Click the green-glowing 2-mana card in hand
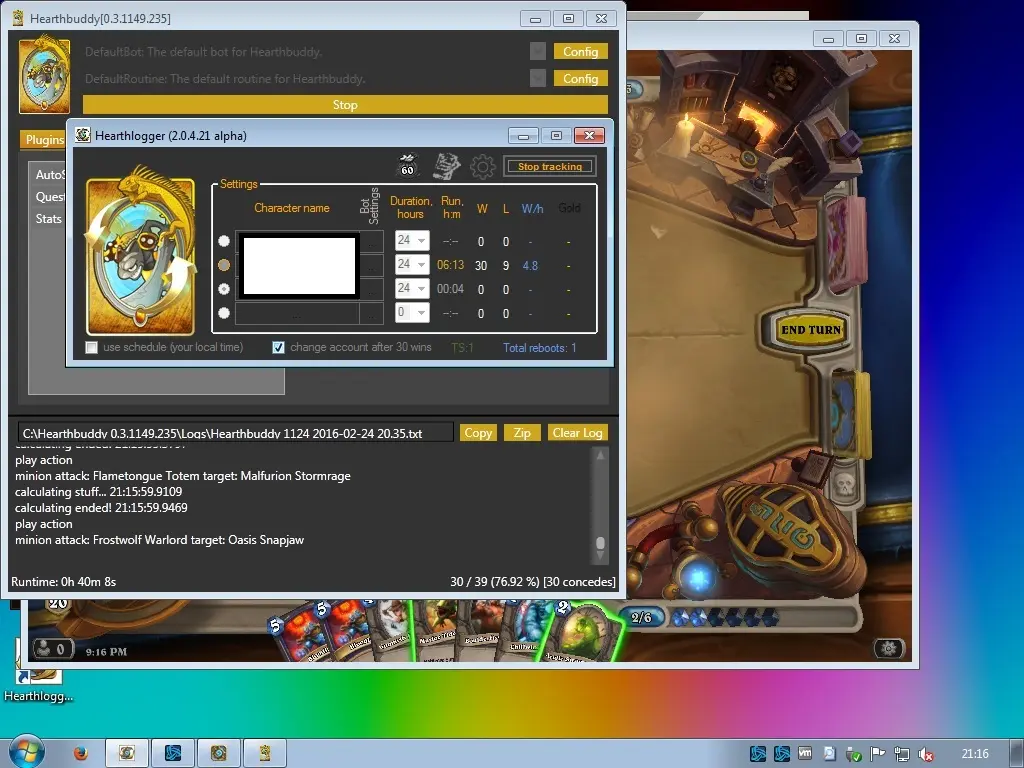Screen dimensions: 1024x768 (581, 632)
